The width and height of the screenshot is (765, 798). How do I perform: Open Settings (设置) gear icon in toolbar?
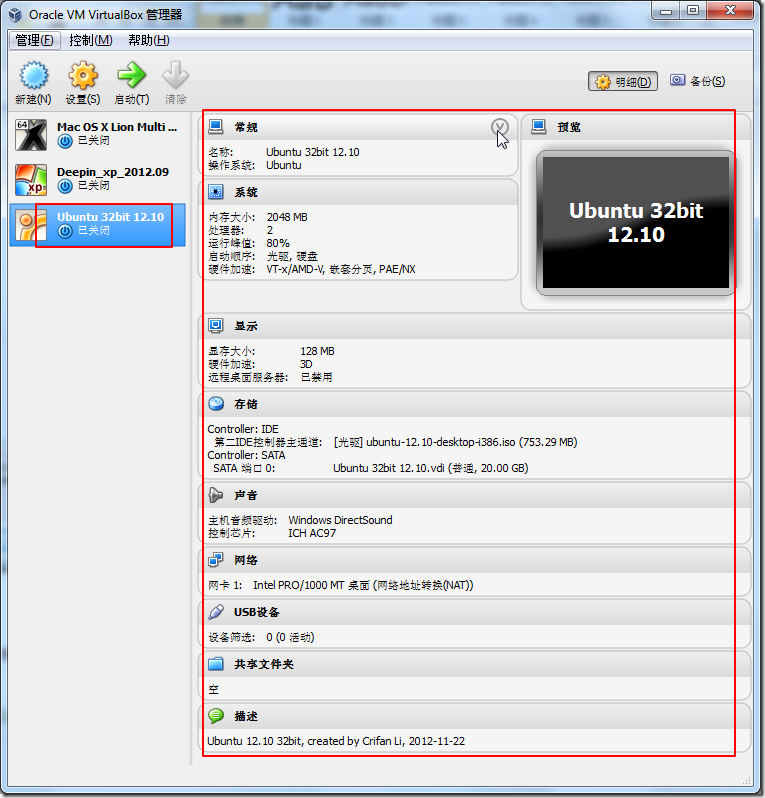point(82,75)
